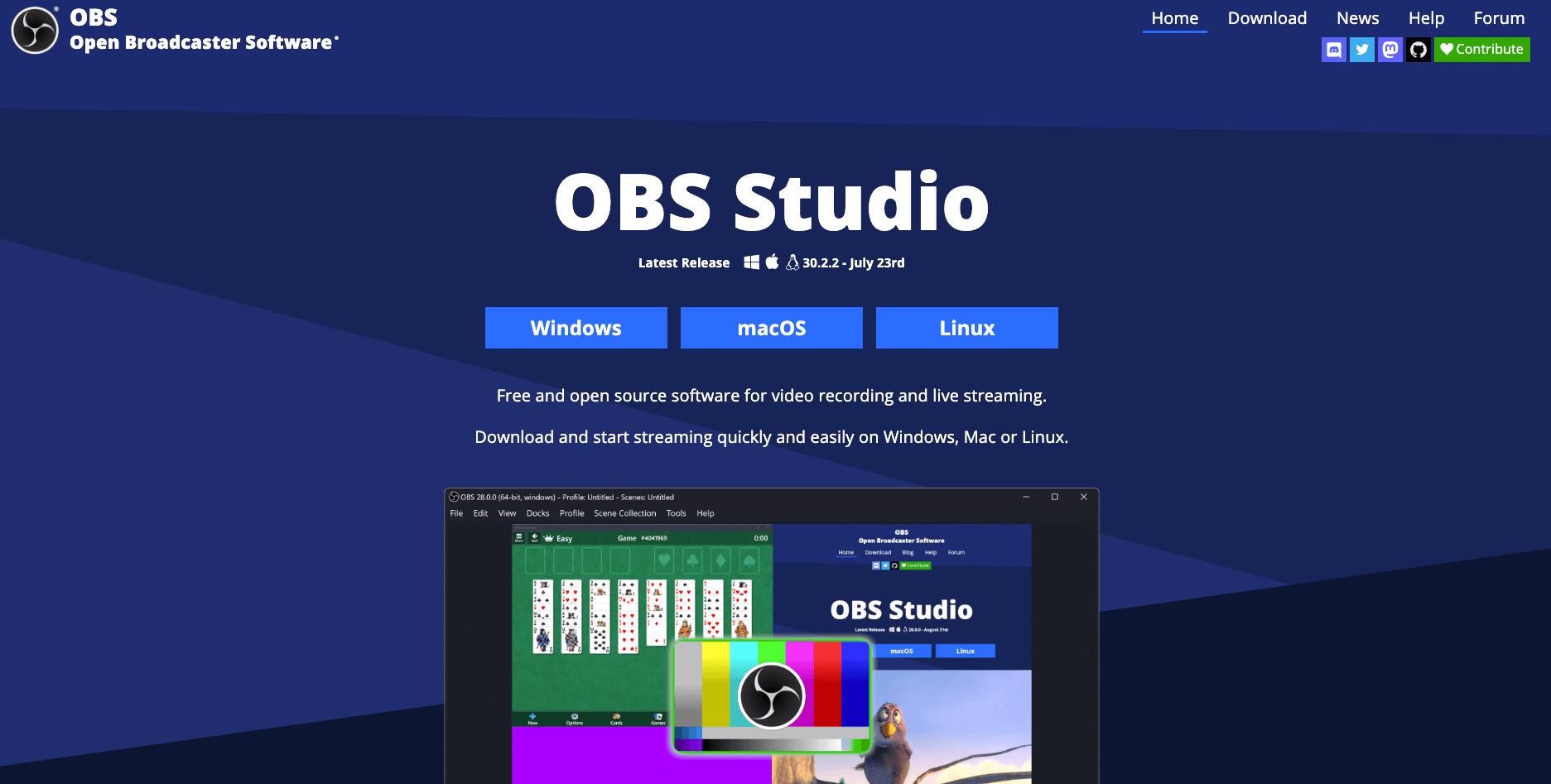Viewport: 1551px width, 784px height.
Task: Open the Help nav item
Action: point(1426,18)
